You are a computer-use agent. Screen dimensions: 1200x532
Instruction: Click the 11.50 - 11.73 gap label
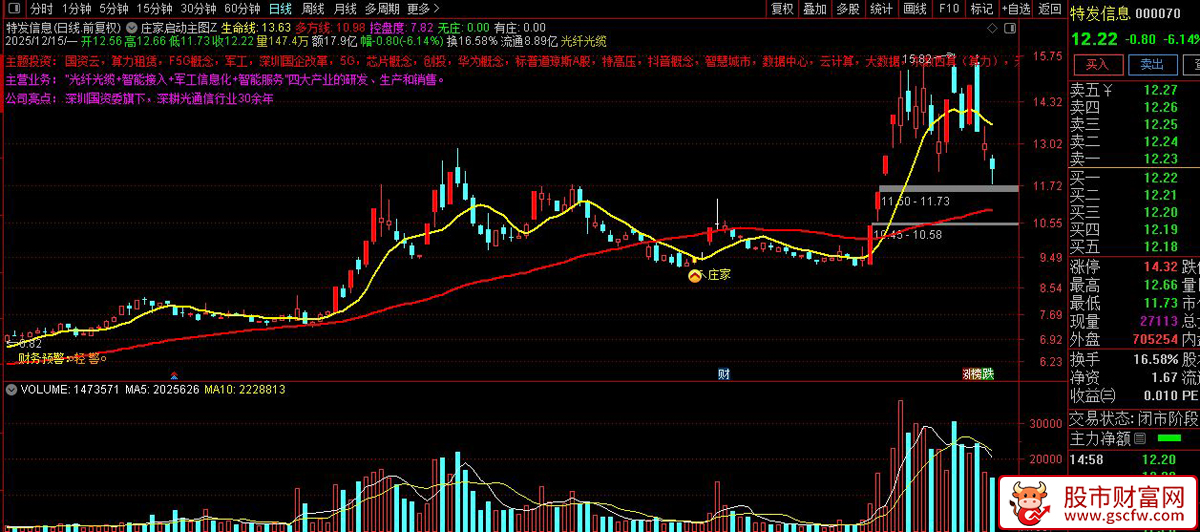click(x=915, y=201)
